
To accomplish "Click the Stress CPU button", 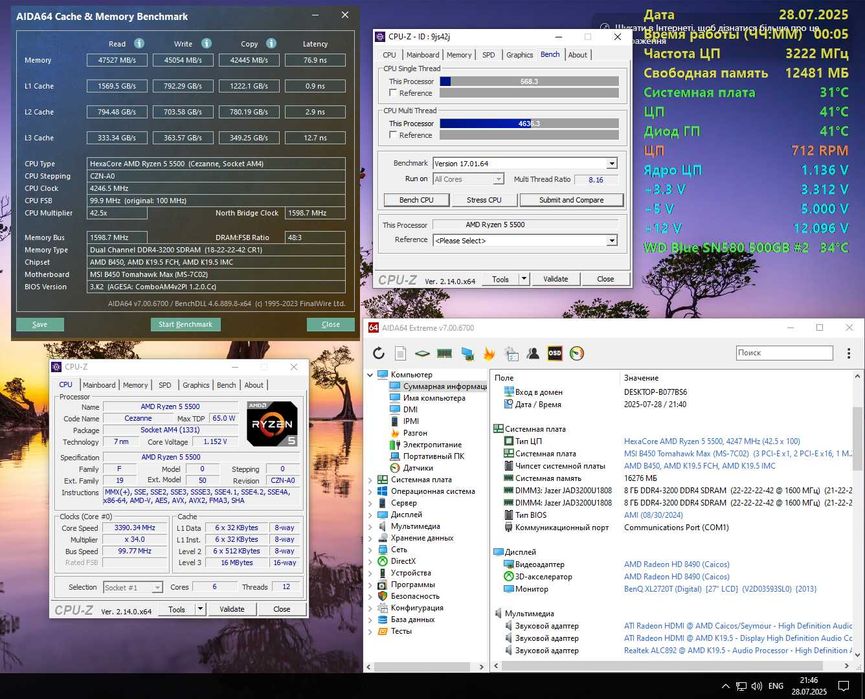I will click(484, 200).
